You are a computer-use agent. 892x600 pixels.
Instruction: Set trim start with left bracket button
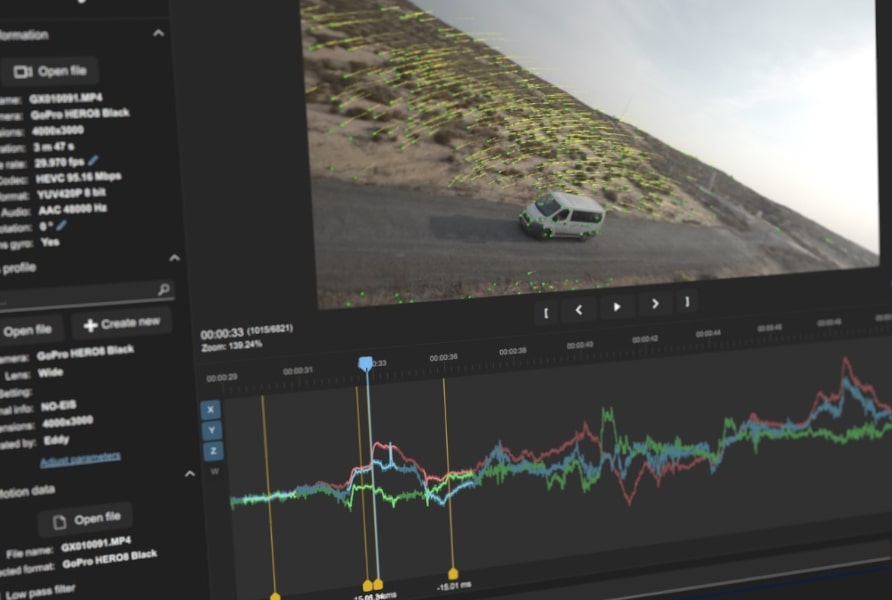(x=546, y=313)
